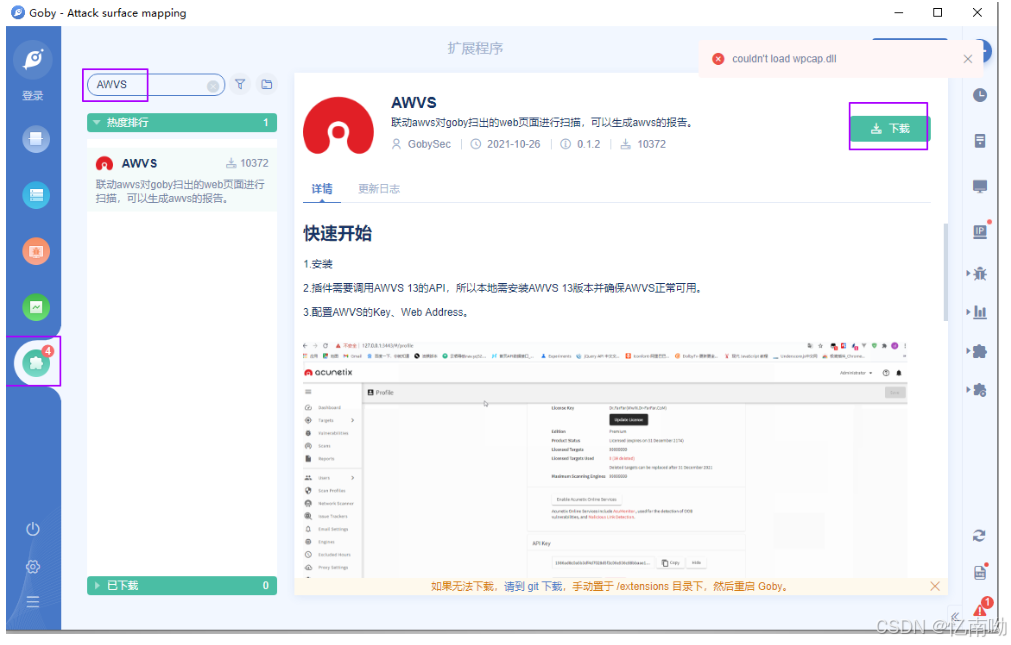Collapse the right bar with double chevron
Screen dimensions: 1011x645
click(x=955, y=617)
